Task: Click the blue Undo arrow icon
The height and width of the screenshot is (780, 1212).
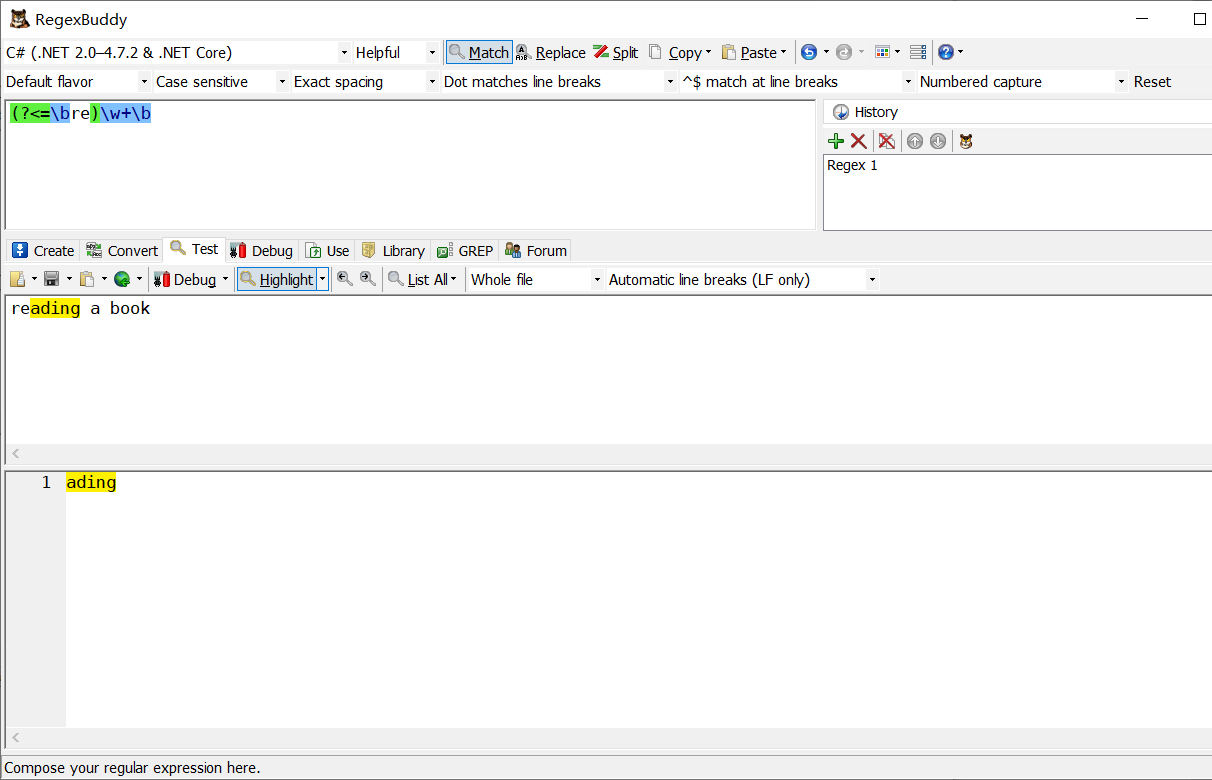Action: (x=809, y=52)
